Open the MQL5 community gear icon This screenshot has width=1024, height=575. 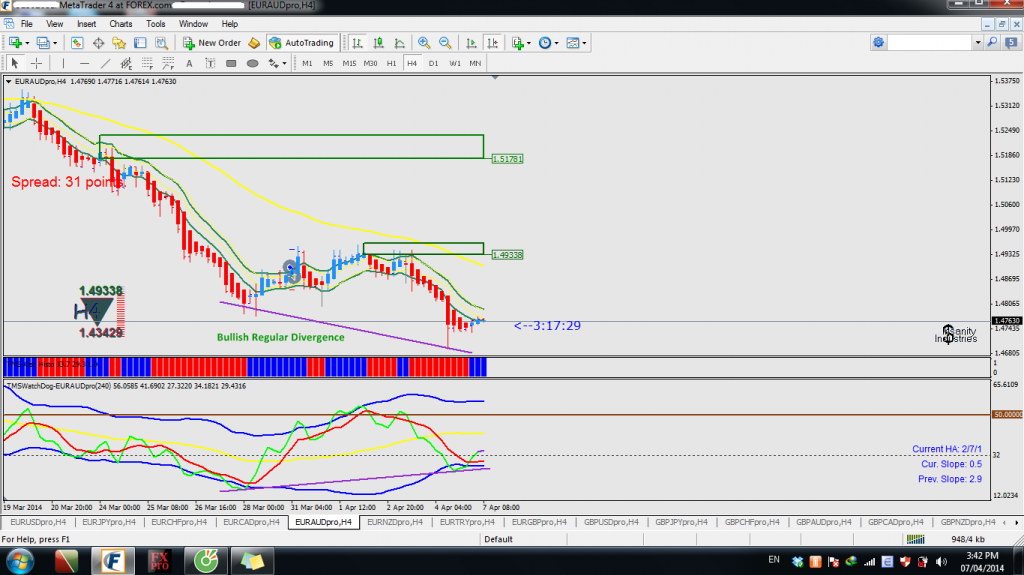point(878,42)
